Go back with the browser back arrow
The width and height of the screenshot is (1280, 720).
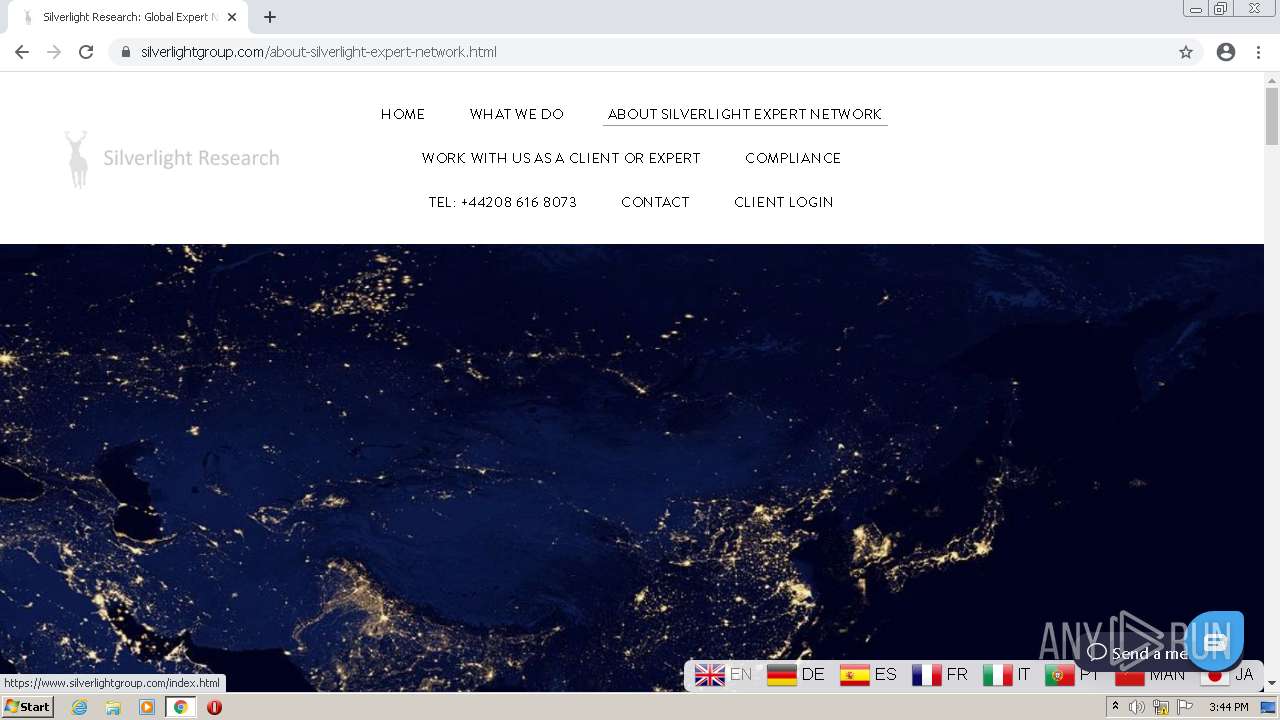22,52
